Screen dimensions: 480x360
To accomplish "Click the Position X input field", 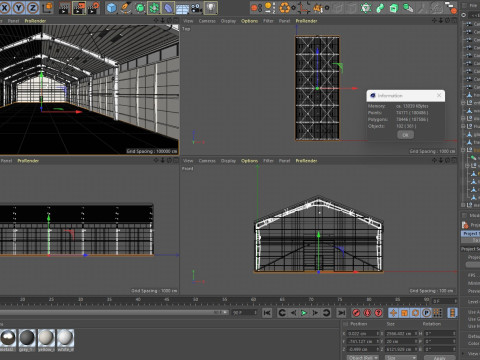I will click(363, 333).
